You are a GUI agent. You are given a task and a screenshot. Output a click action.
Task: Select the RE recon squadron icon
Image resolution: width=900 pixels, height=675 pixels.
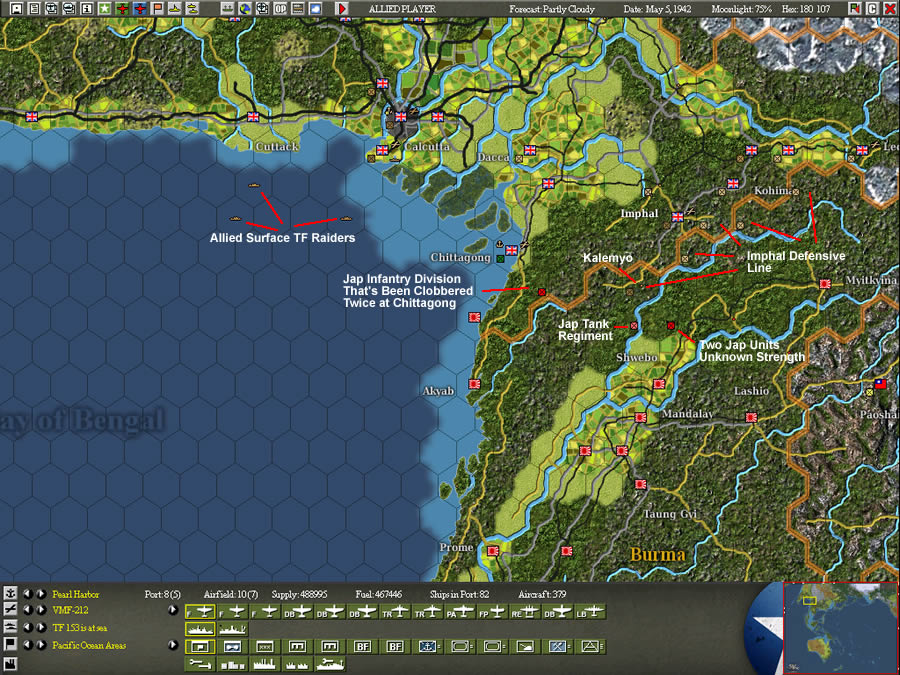click(525, 612)
